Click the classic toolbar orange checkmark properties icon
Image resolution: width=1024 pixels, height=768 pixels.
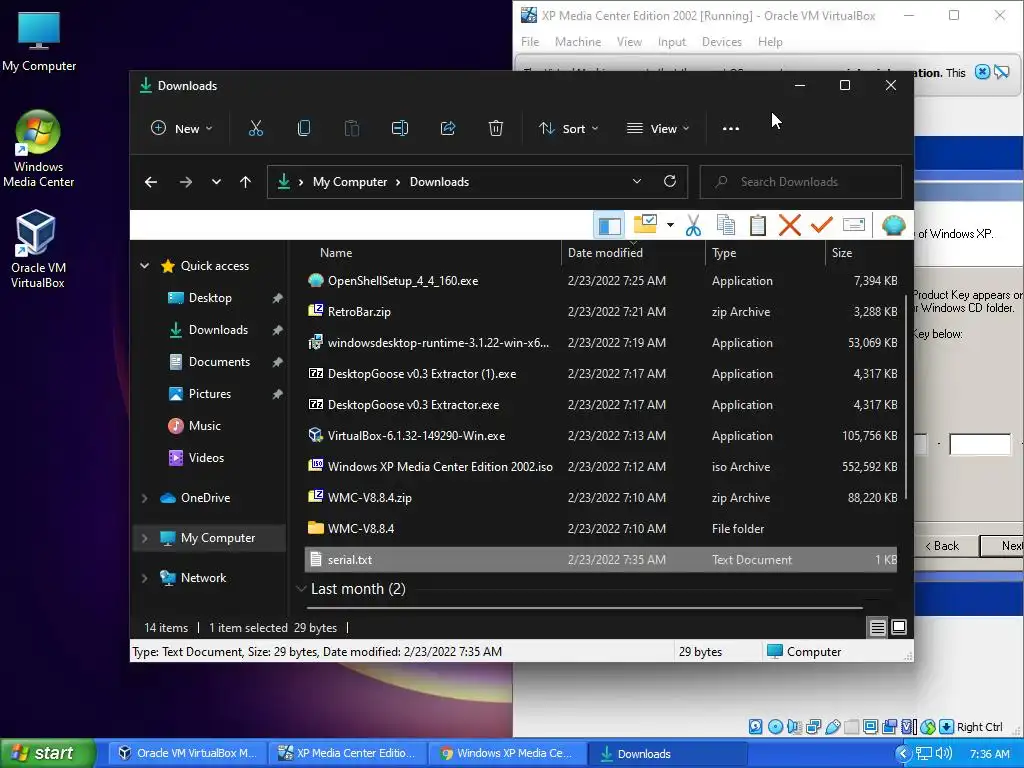[x=822, y=225]
